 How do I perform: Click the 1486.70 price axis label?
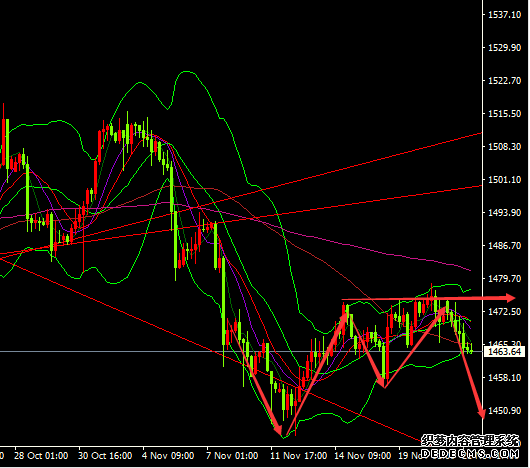505,246
